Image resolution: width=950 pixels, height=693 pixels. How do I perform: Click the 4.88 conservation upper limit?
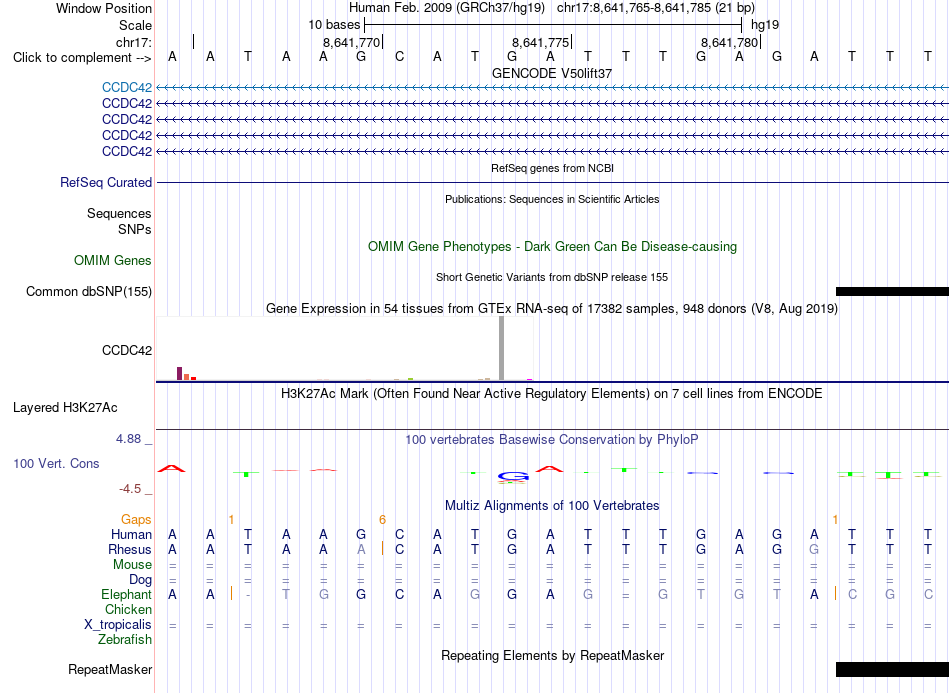[128, 439]
